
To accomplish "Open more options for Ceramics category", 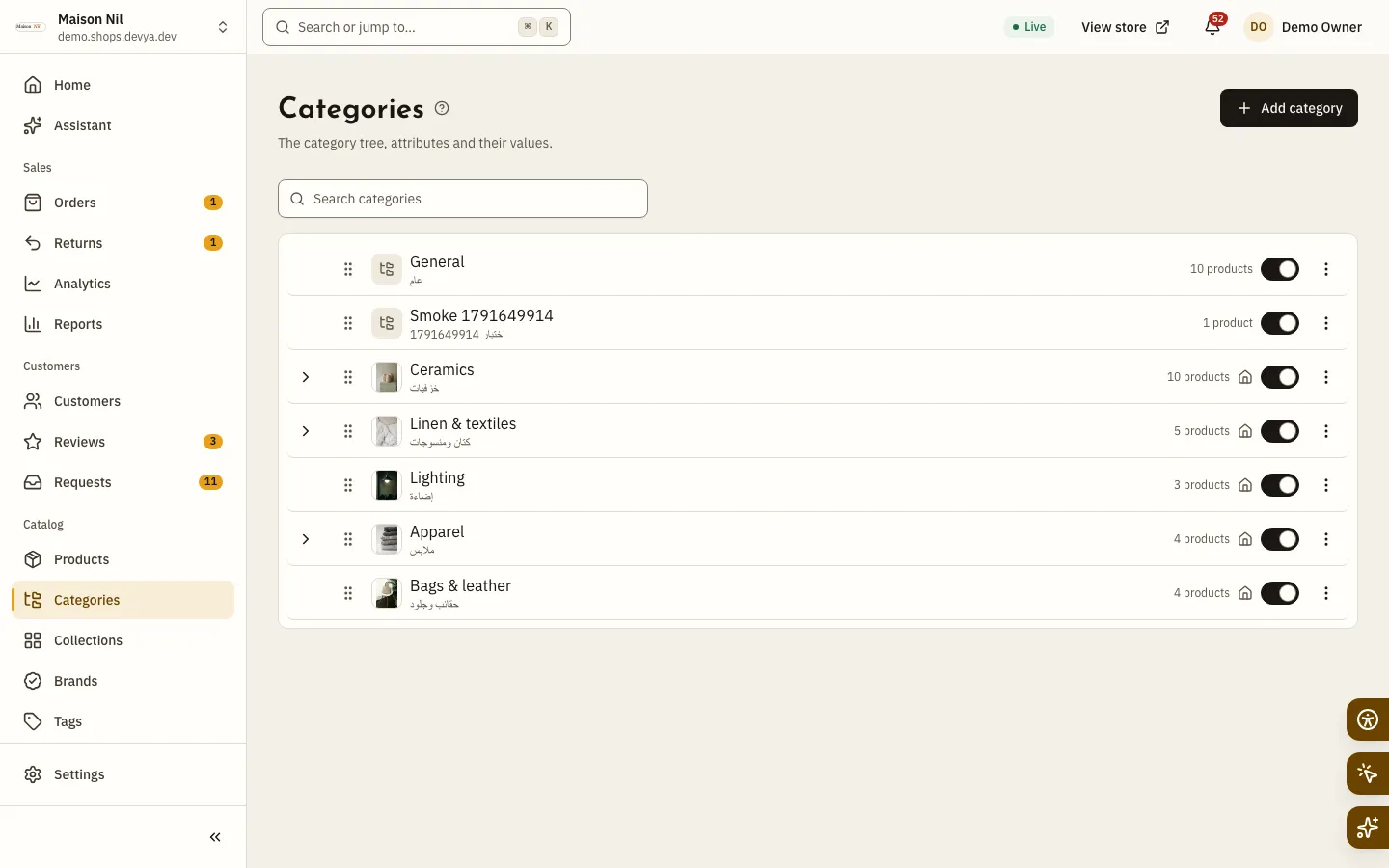I will 1326,377.
